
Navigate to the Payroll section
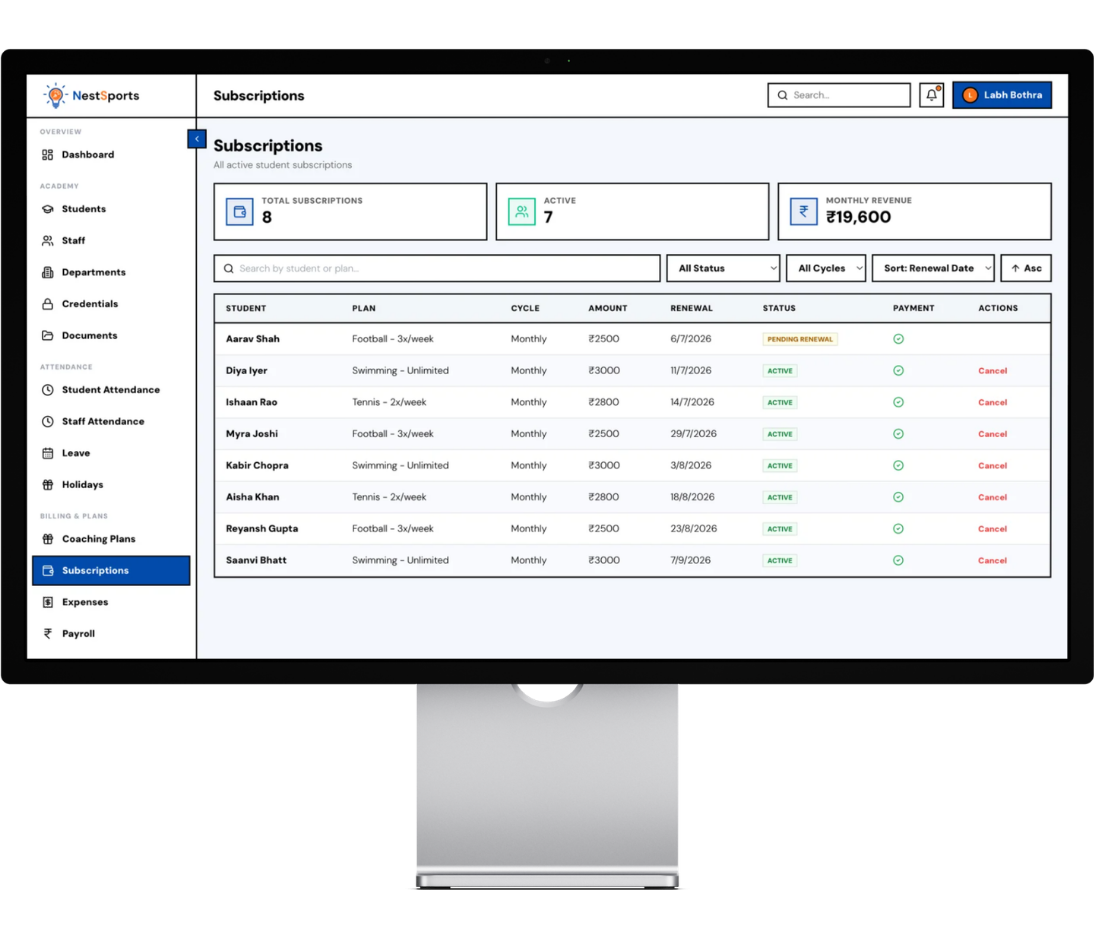coord(111,634)
